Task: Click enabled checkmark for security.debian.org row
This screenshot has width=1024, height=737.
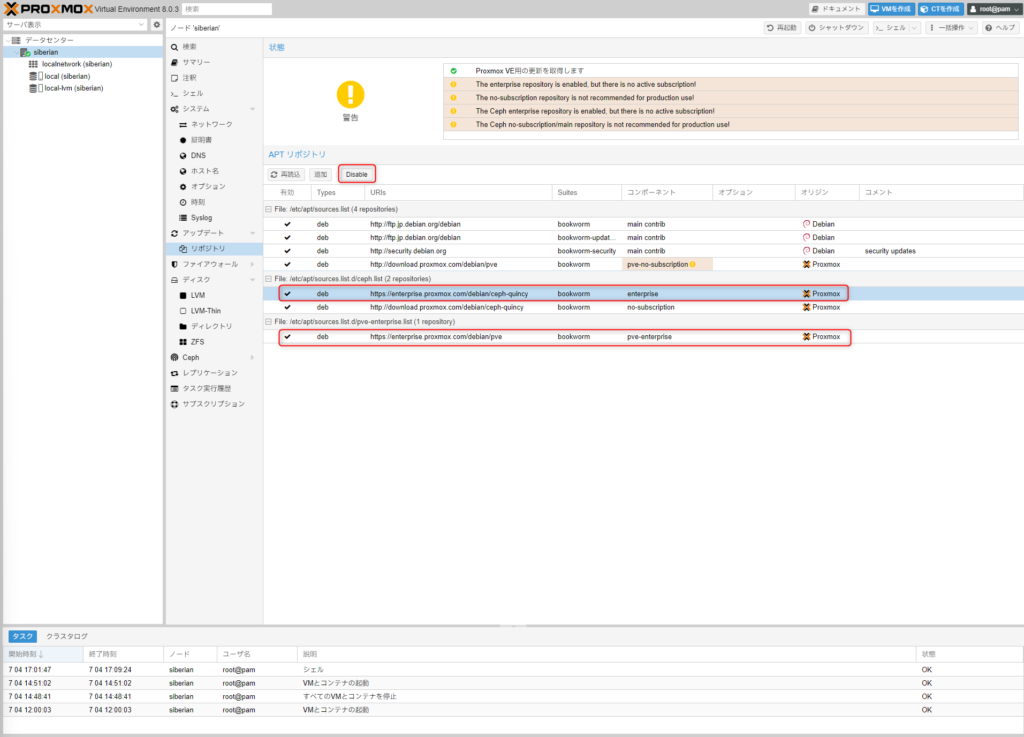Action: pyautogui.click(x=287, y=251)
